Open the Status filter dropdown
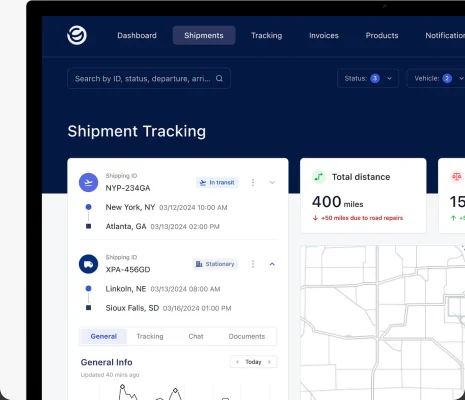 tap(368, 78)
